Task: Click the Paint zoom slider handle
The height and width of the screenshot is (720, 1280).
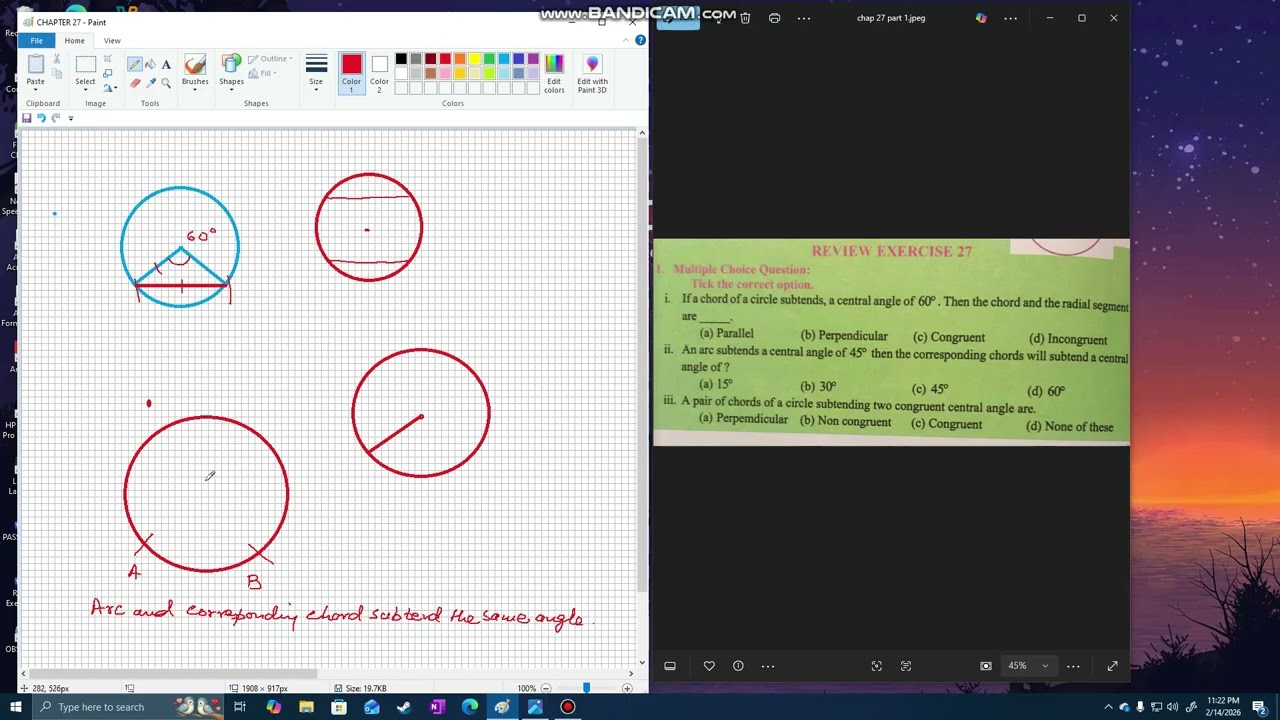Action: pyautogui.click(x=586, y=688)
